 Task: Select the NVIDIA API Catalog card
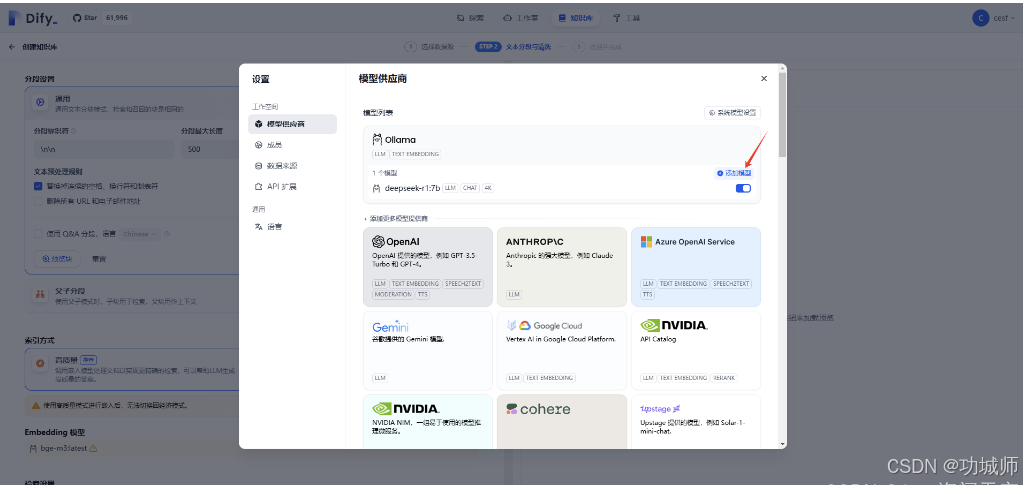click(695, 351)
